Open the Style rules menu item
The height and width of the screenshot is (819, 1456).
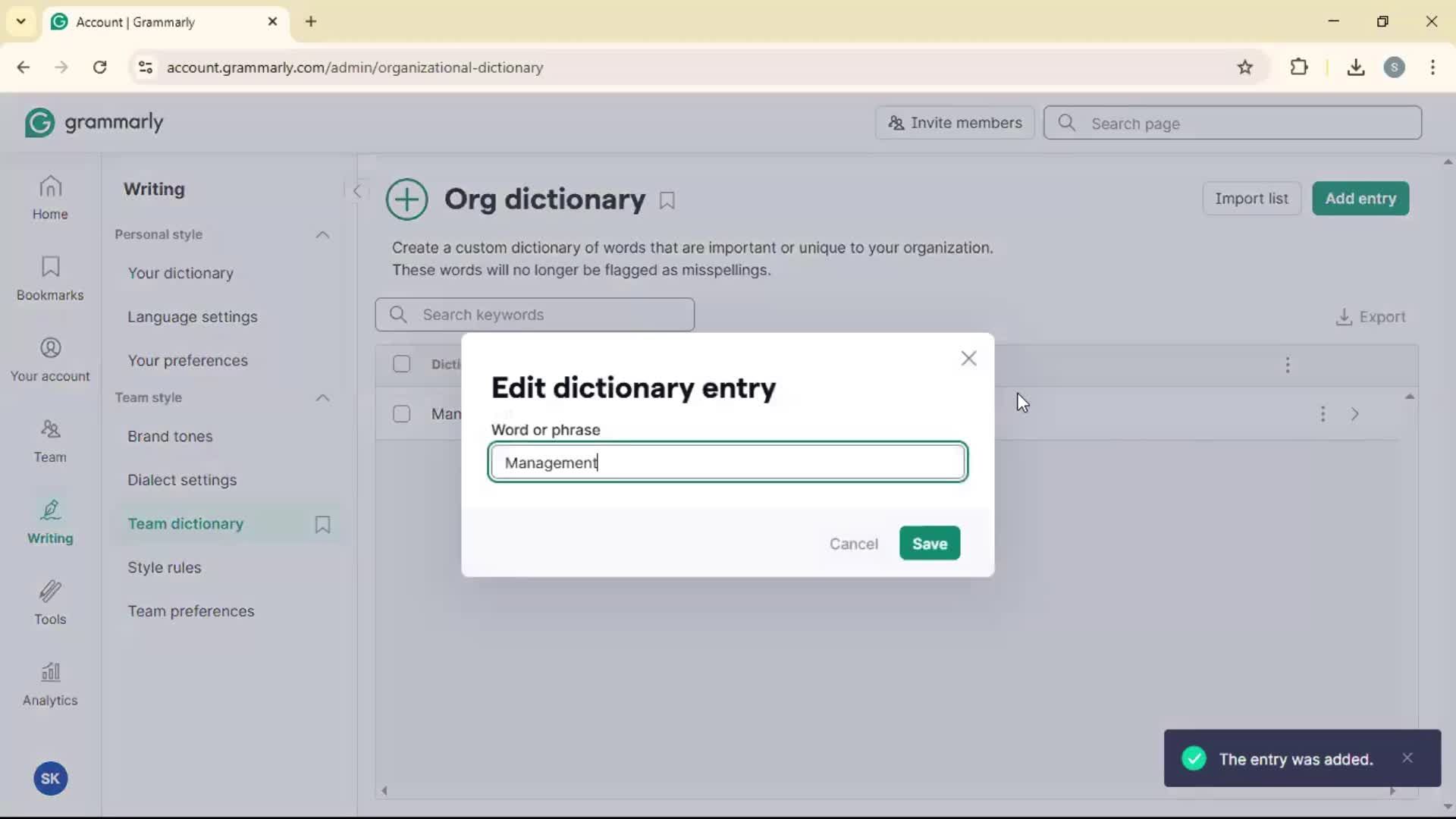(x=165, y=567)
